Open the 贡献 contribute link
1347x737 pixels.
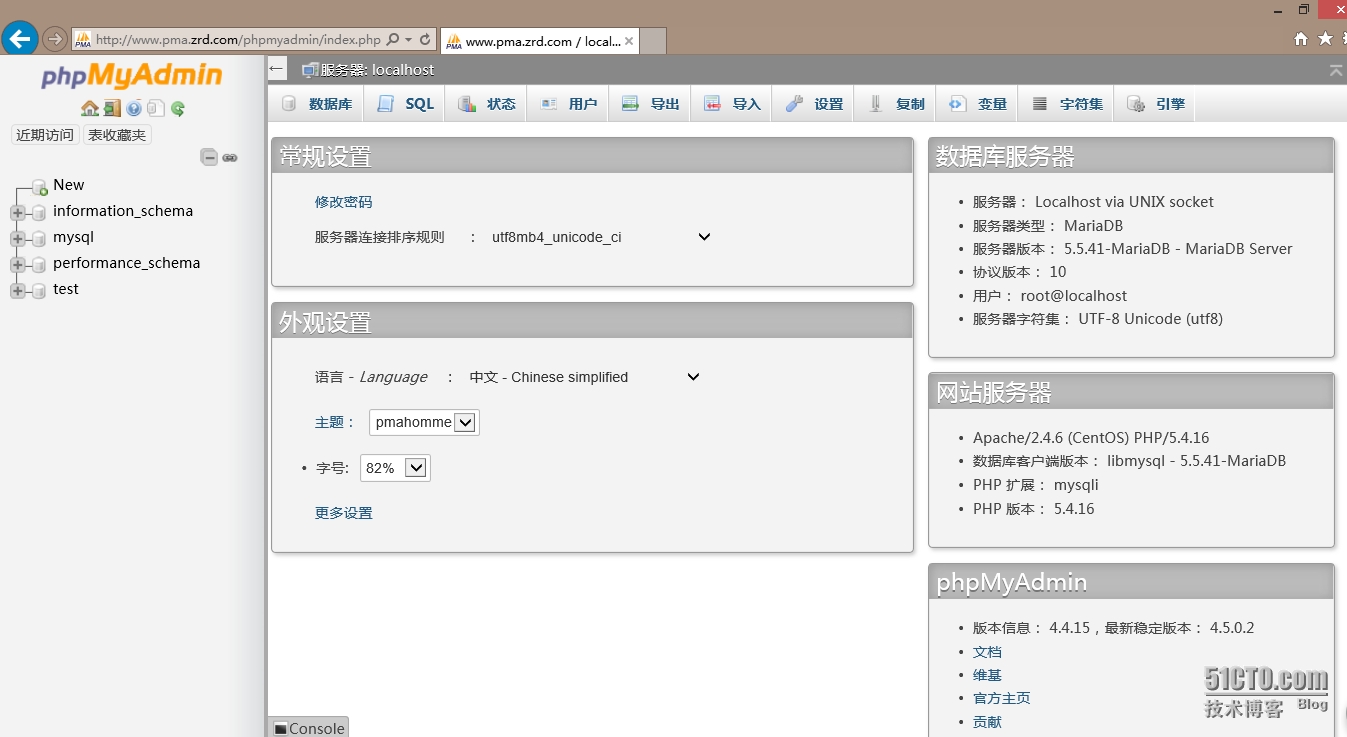(987, 722)
